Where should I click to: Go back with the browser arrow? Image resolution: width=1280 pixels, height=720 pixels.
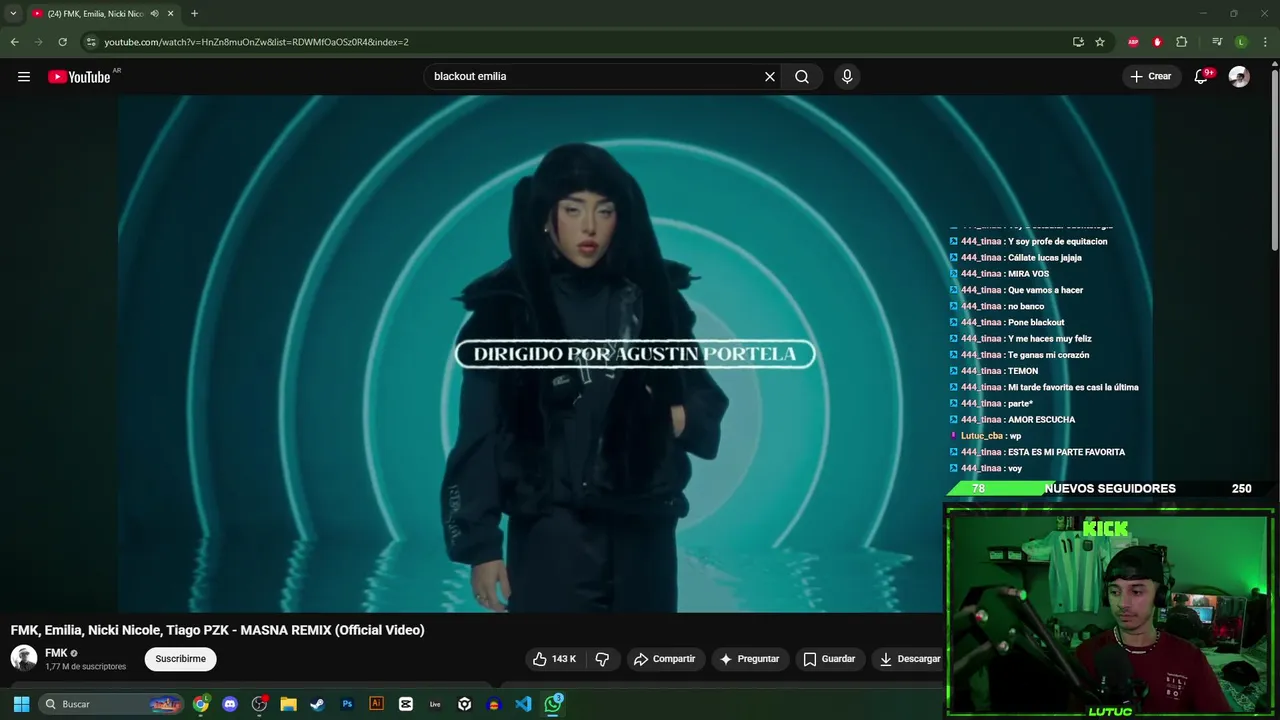click(x=14, y=42)
